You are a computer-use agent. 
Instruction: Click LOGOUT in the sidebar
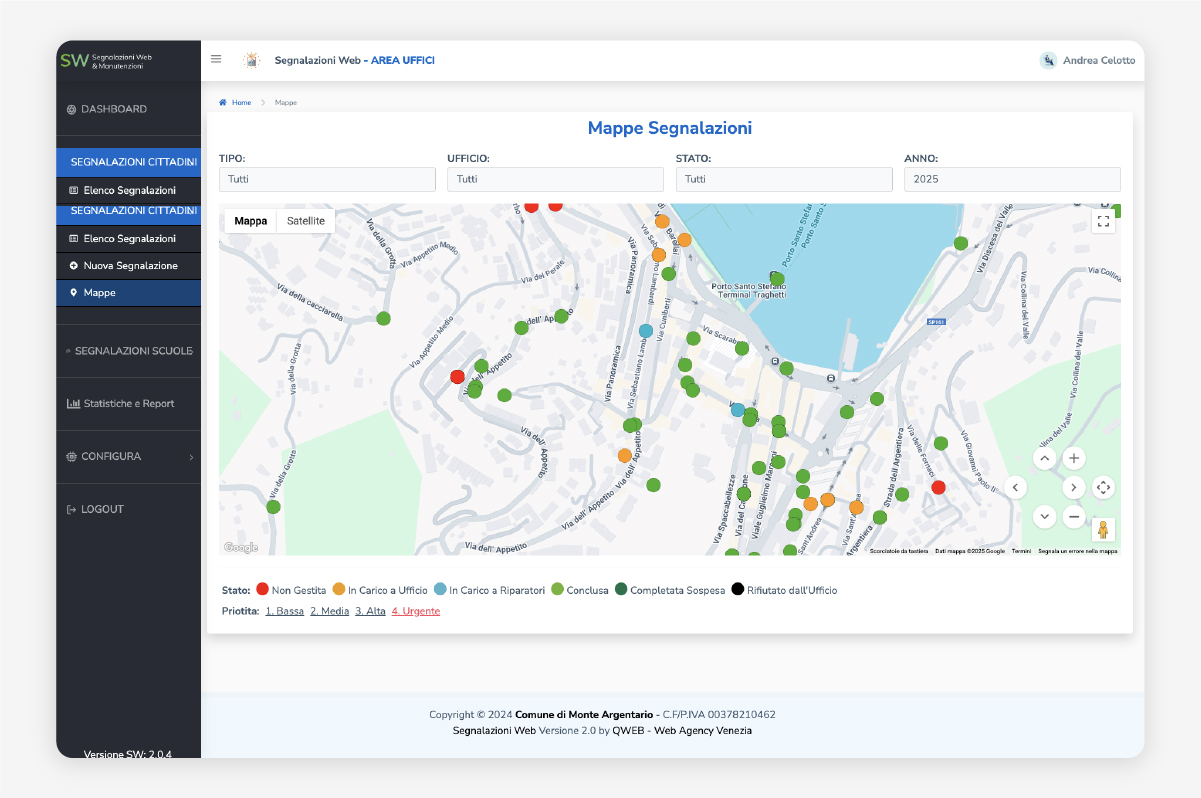pos(101,510)
